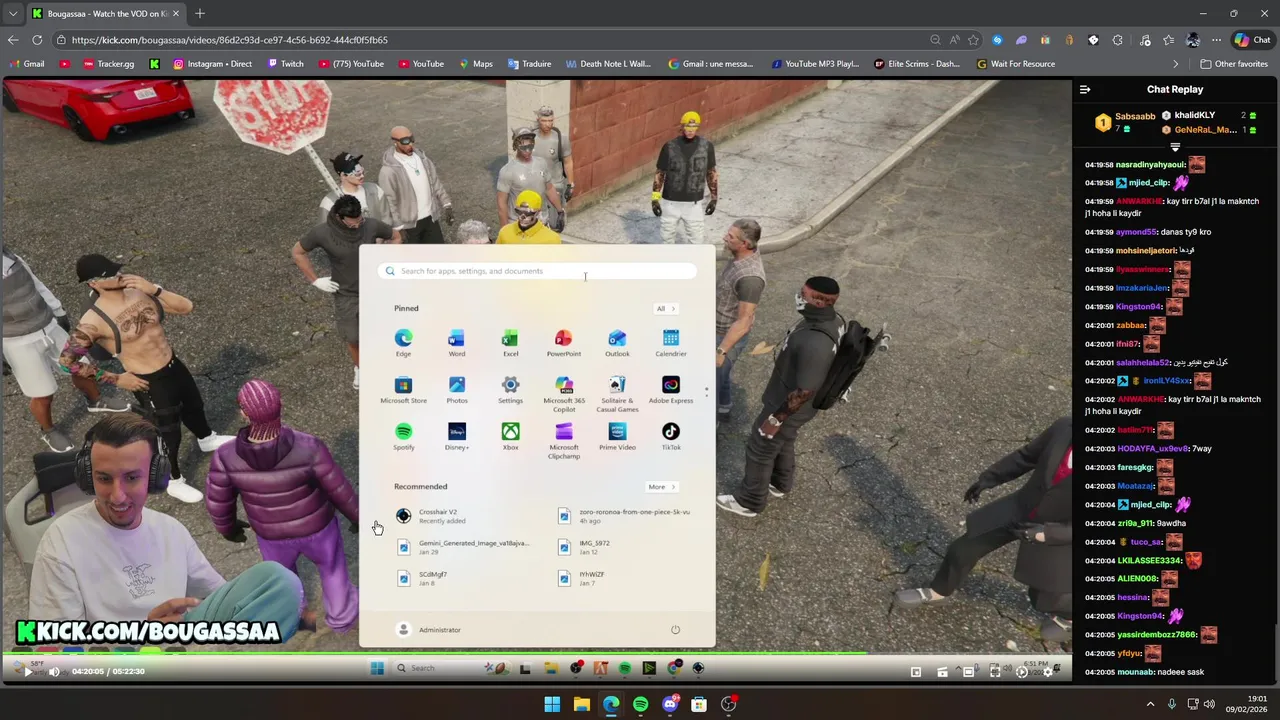Open Edge from the pinned apps in the video

tap(403, 342)
